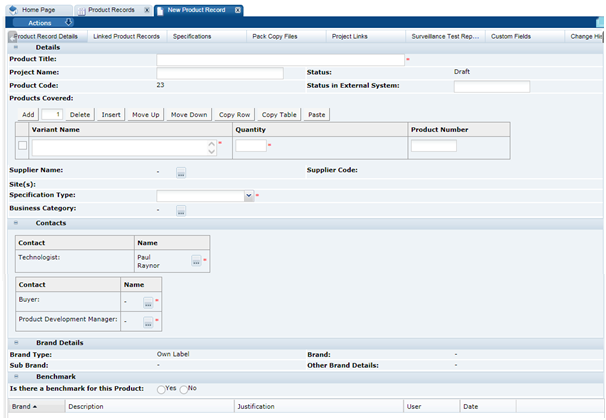The width and height of the screenshot is (606, 420).
Task: Close the Product Records tab
Action: tap(147, 10)
